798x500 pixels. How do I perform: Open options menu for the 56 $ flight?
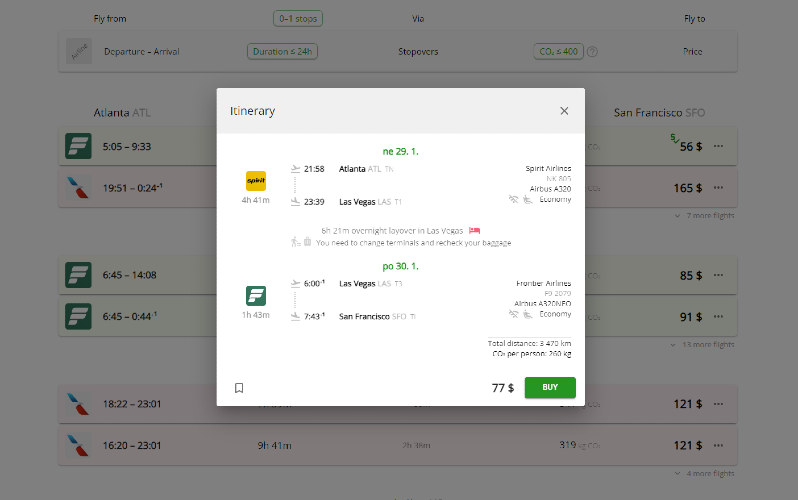coord(718,146)
